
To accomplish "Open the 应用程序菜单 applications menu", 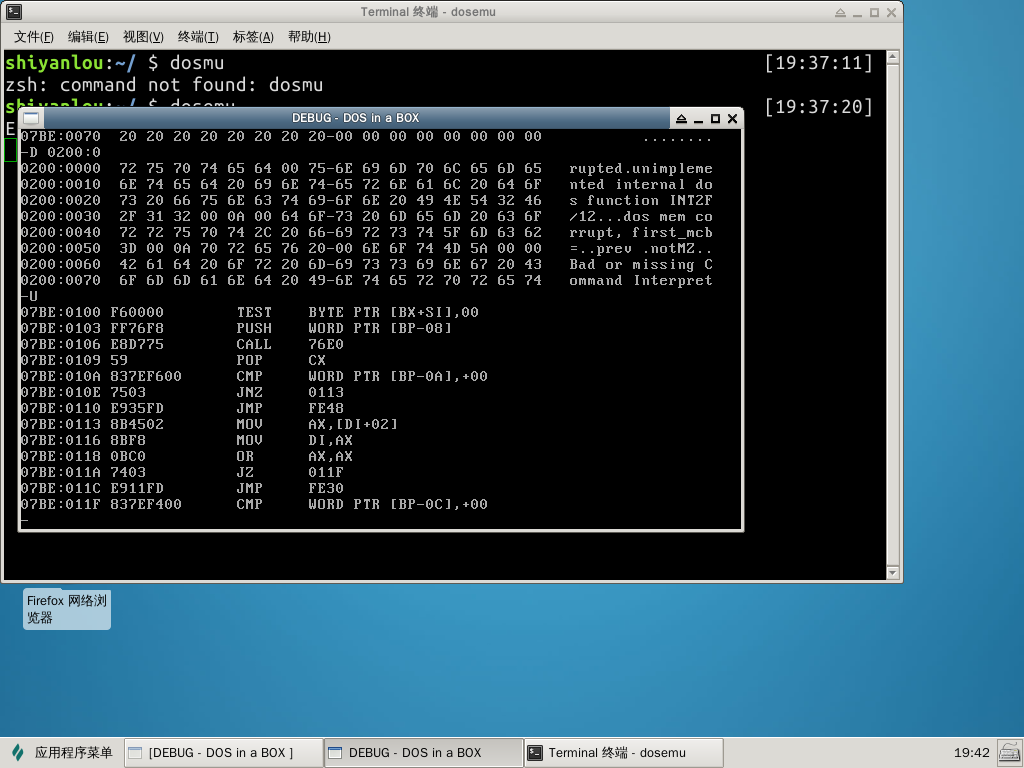I will [x=62, y=753].
